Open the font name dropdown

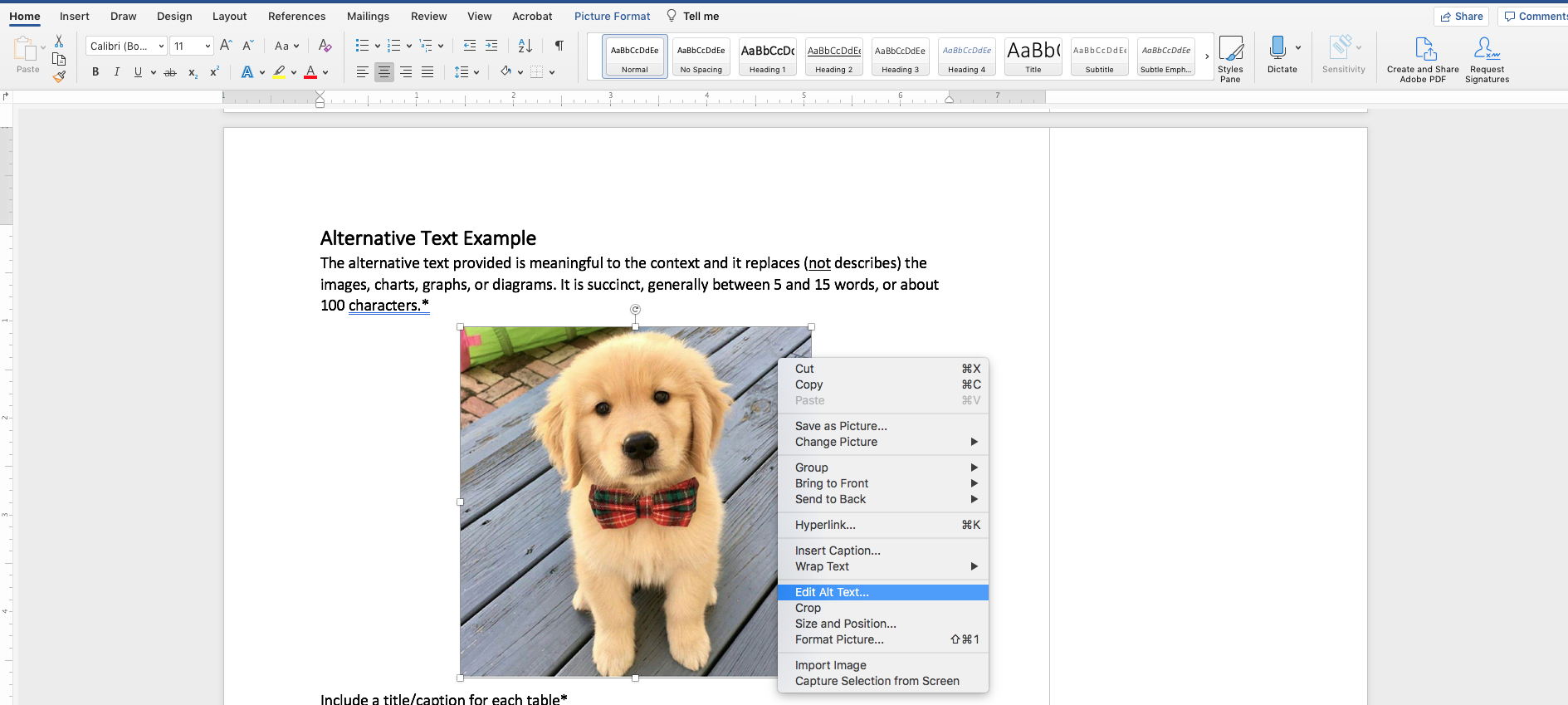point(161,47)
